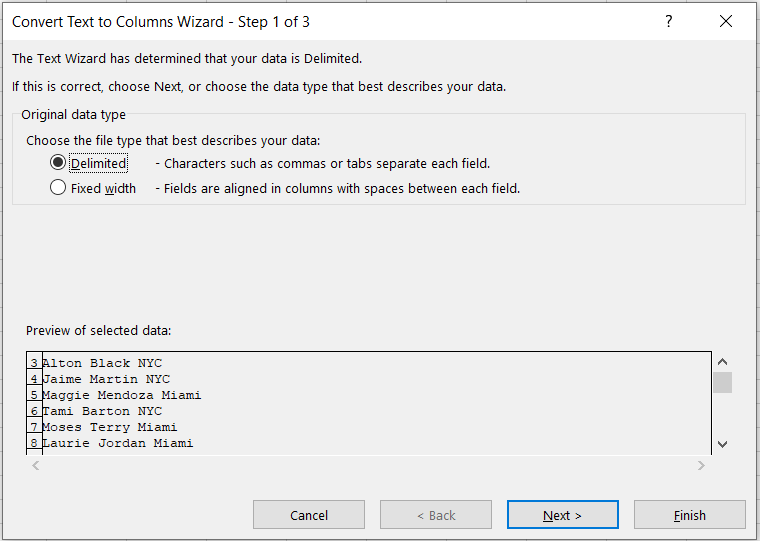Screen dimensions: 760x541
Task: Click the preview's vertical scrollbar thumb
Action: [x=723, y=382]
